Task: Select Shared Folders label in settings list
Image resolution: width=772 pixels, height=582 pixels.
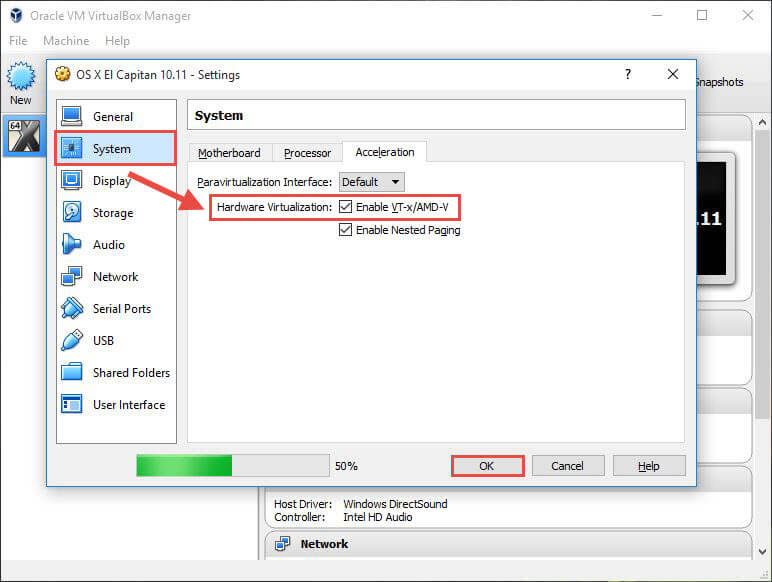Action: pos(131,372)
